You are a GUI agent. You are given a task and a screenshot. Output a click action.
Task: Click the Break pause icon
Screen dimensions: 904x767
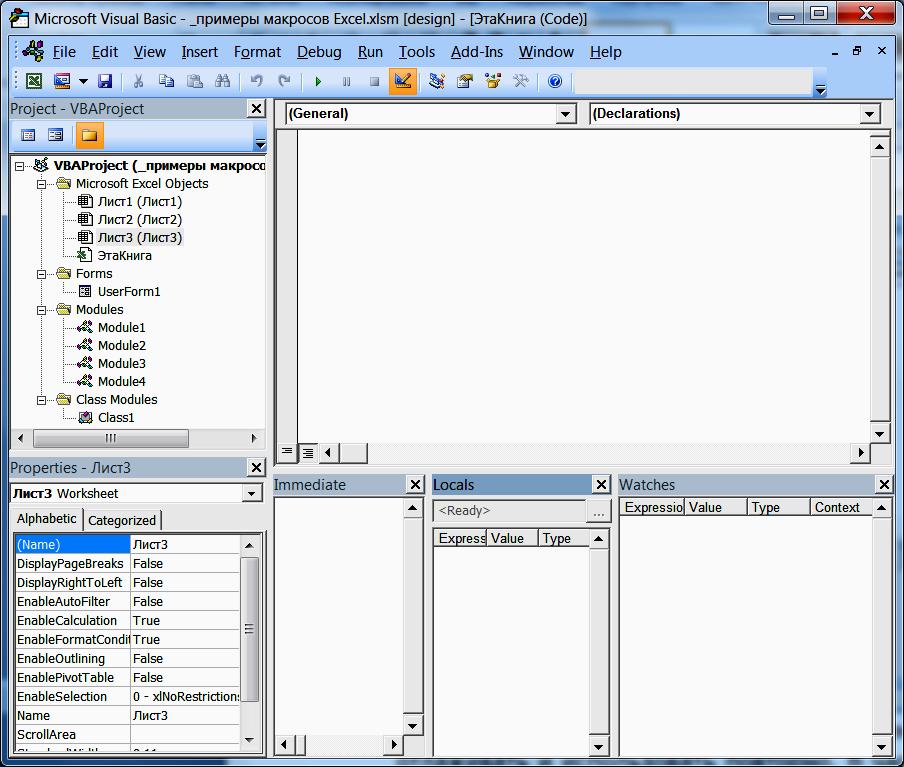coord(346,81)
